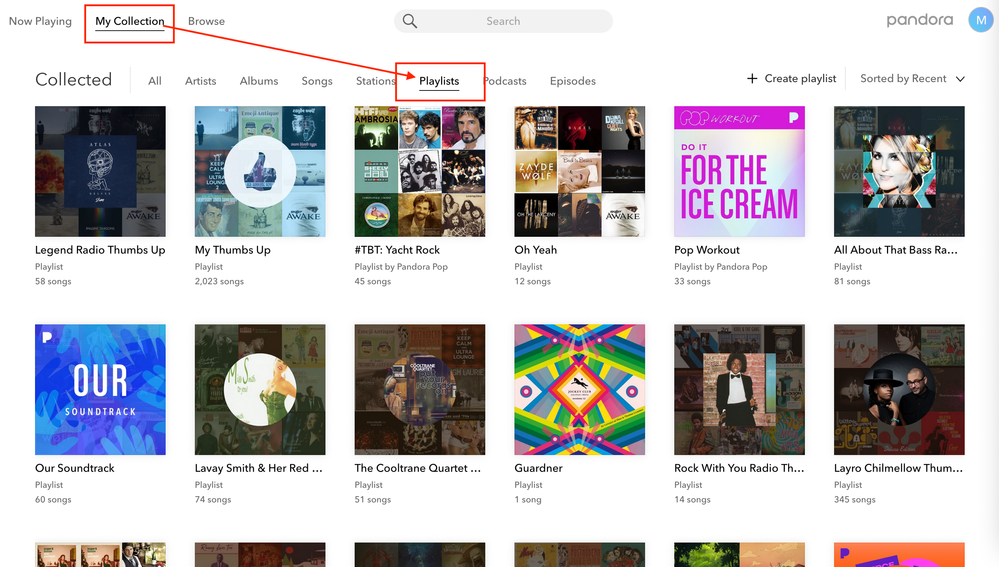Open the Pop Workout playlist cover
The image size is (999, 567).
pos(739,171)
